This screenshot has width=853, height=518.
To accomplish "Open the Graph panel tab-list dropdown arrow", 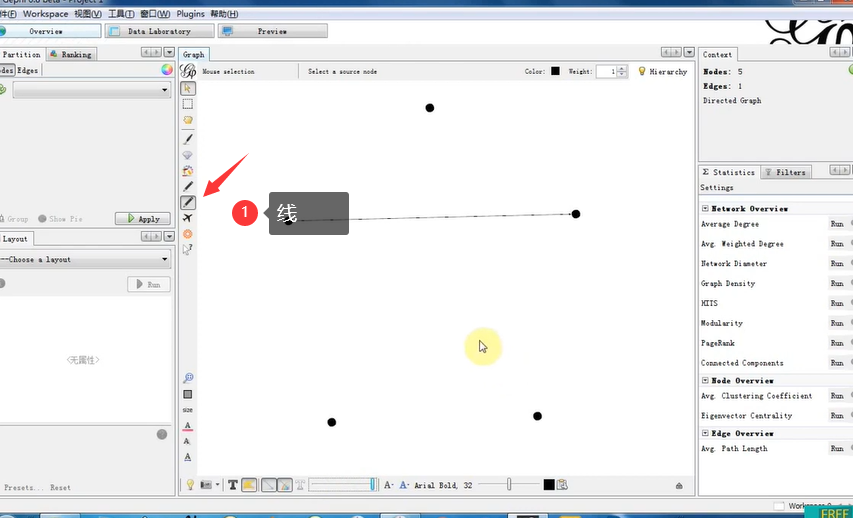I will (689, 52).
